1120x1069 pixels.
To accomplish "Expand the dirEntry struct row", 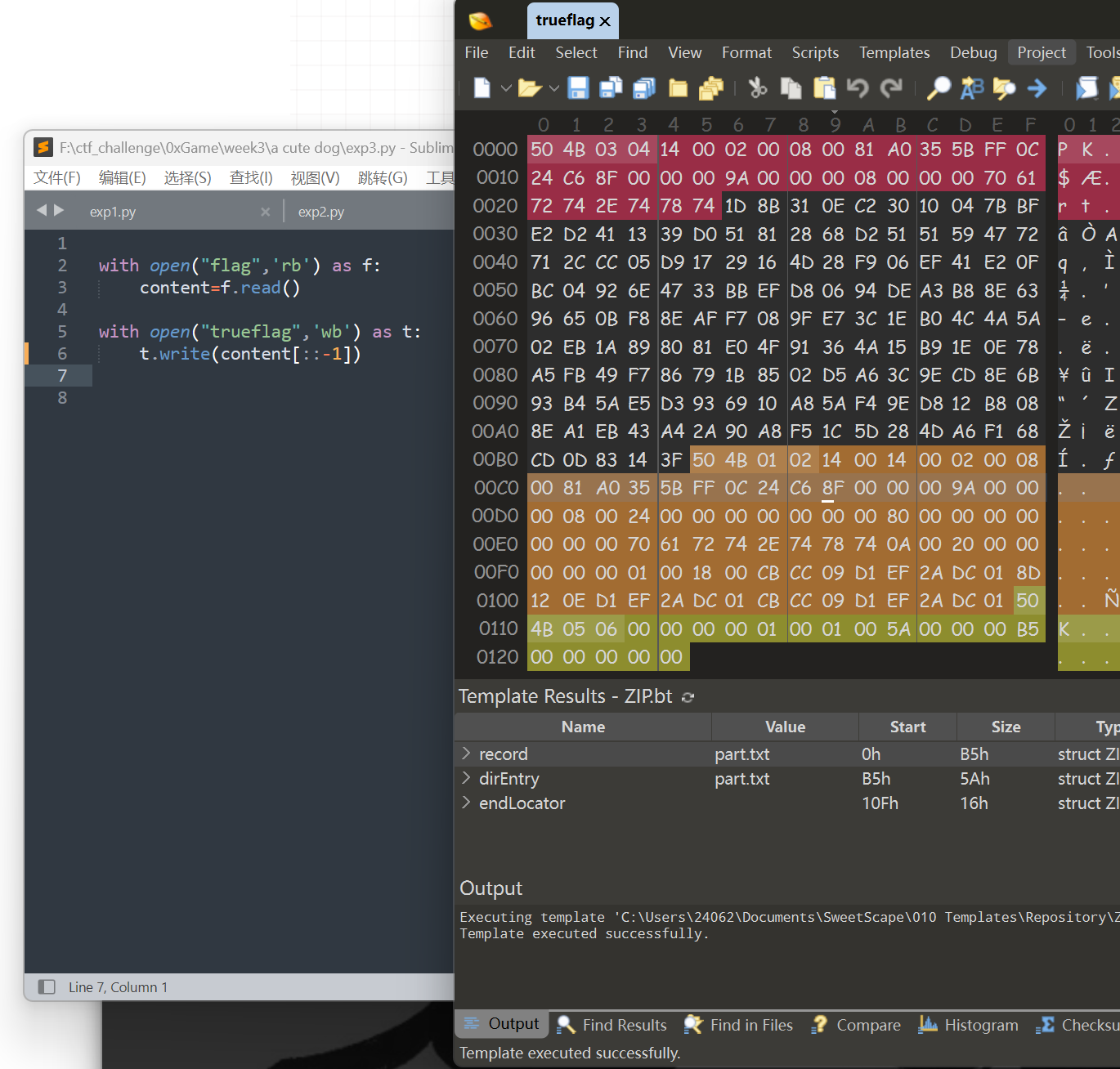I will tap(466, 778).
